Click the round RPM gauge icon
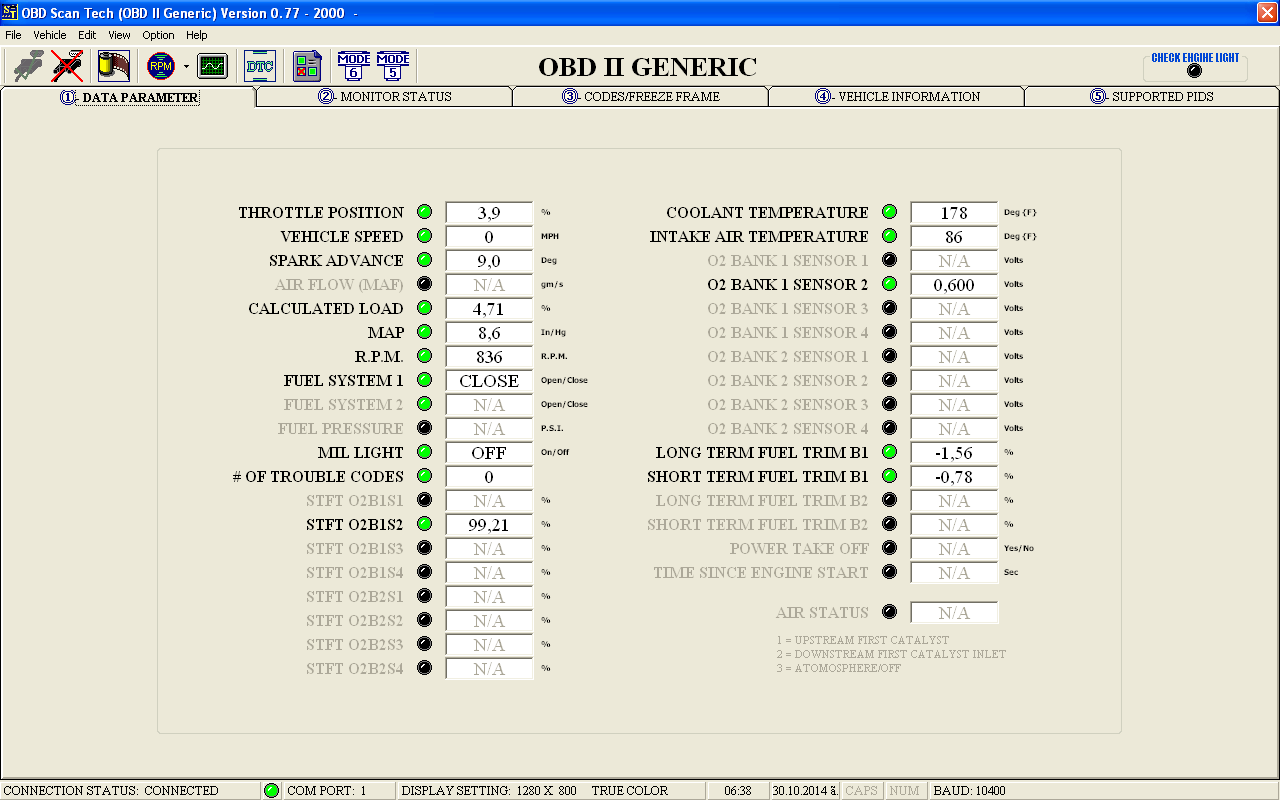This screenshot has height=800, width=1280. click(x=160, y=67)
